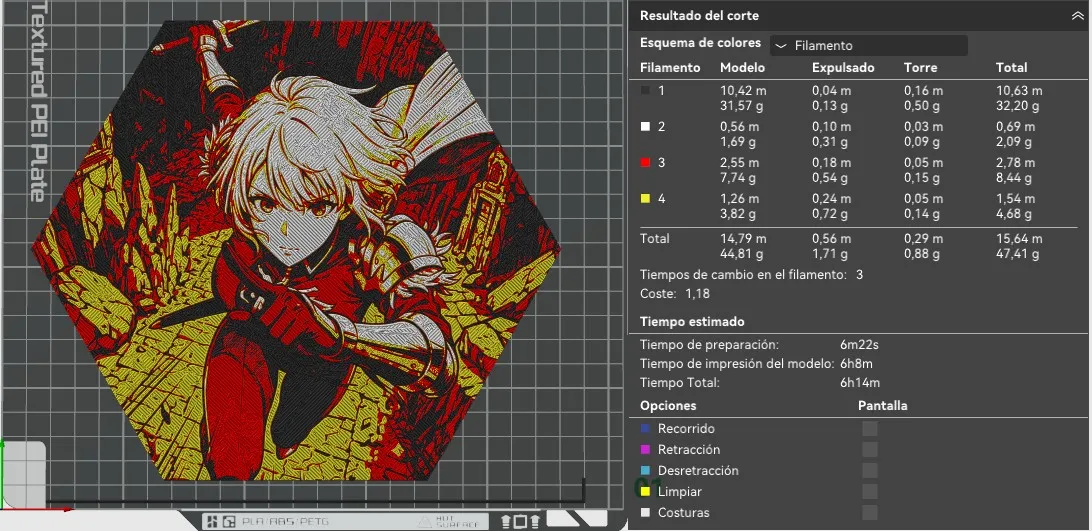Click the white swatch of filament 2
This screenshot has height=531, width=1092.
click(x=645, y=126)
